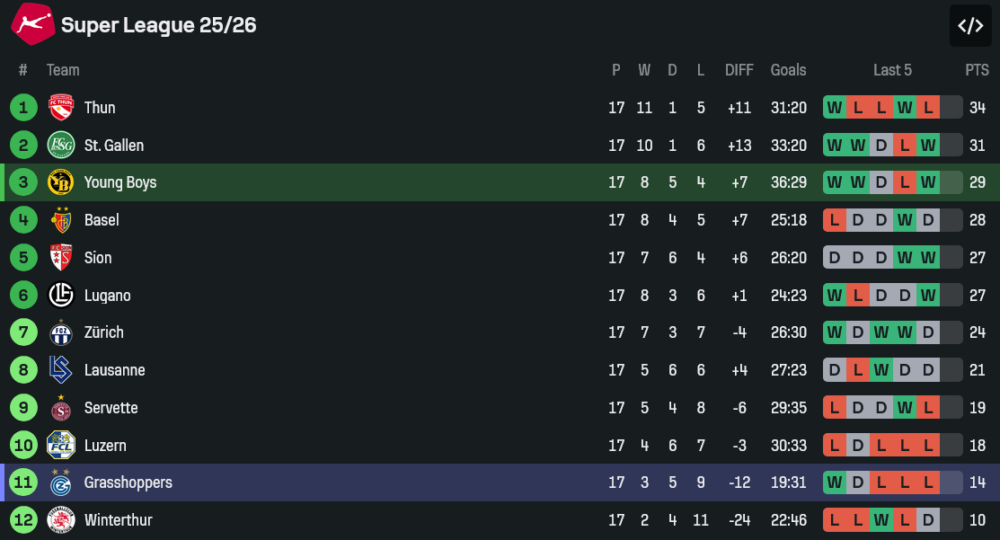Viewport: 1000px width, 540px height.
Task: Click the Super League 25/26 title
Action: [158, 26]
